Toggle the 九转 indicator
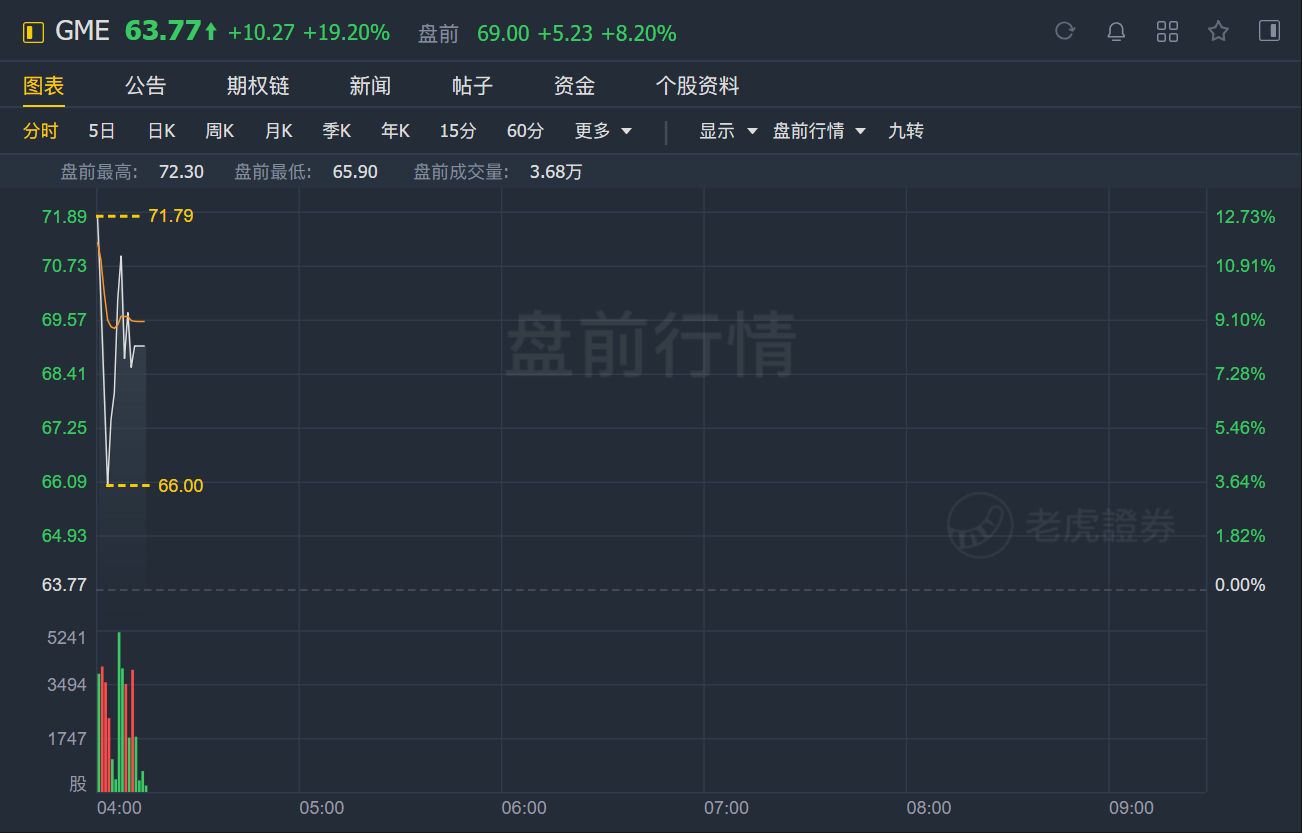The height and width of the screenshot is (833, 1302). [x=906, y=131]
